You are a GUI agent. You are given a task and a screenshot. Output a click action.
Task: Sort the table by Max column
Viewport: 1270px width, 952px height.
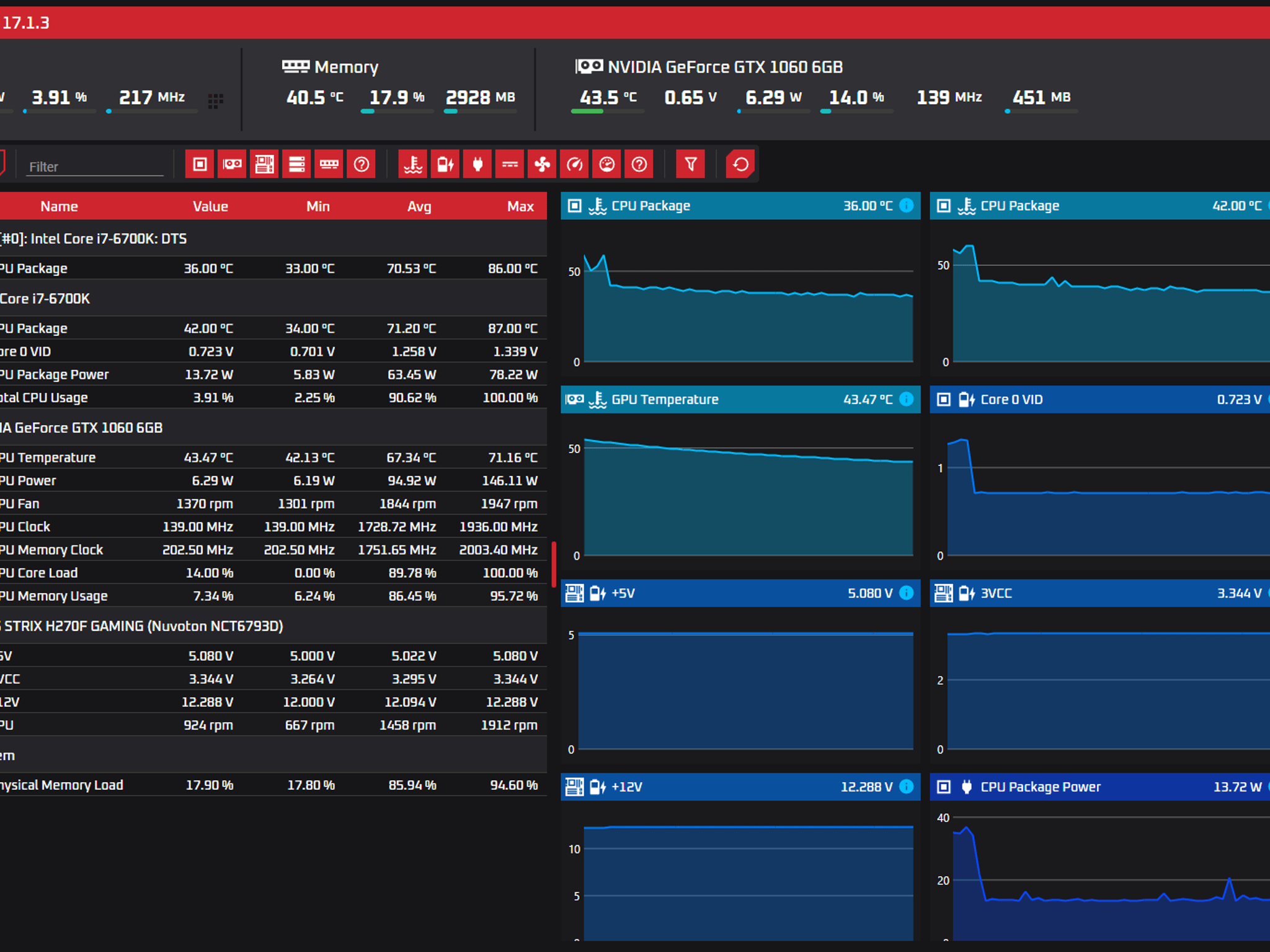(520, 206)
